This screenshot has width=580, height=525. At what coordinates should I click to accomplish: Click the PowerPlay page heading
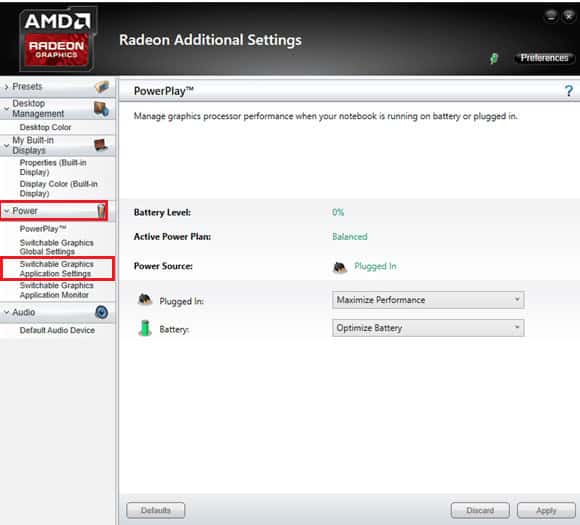tap(163, 91)
